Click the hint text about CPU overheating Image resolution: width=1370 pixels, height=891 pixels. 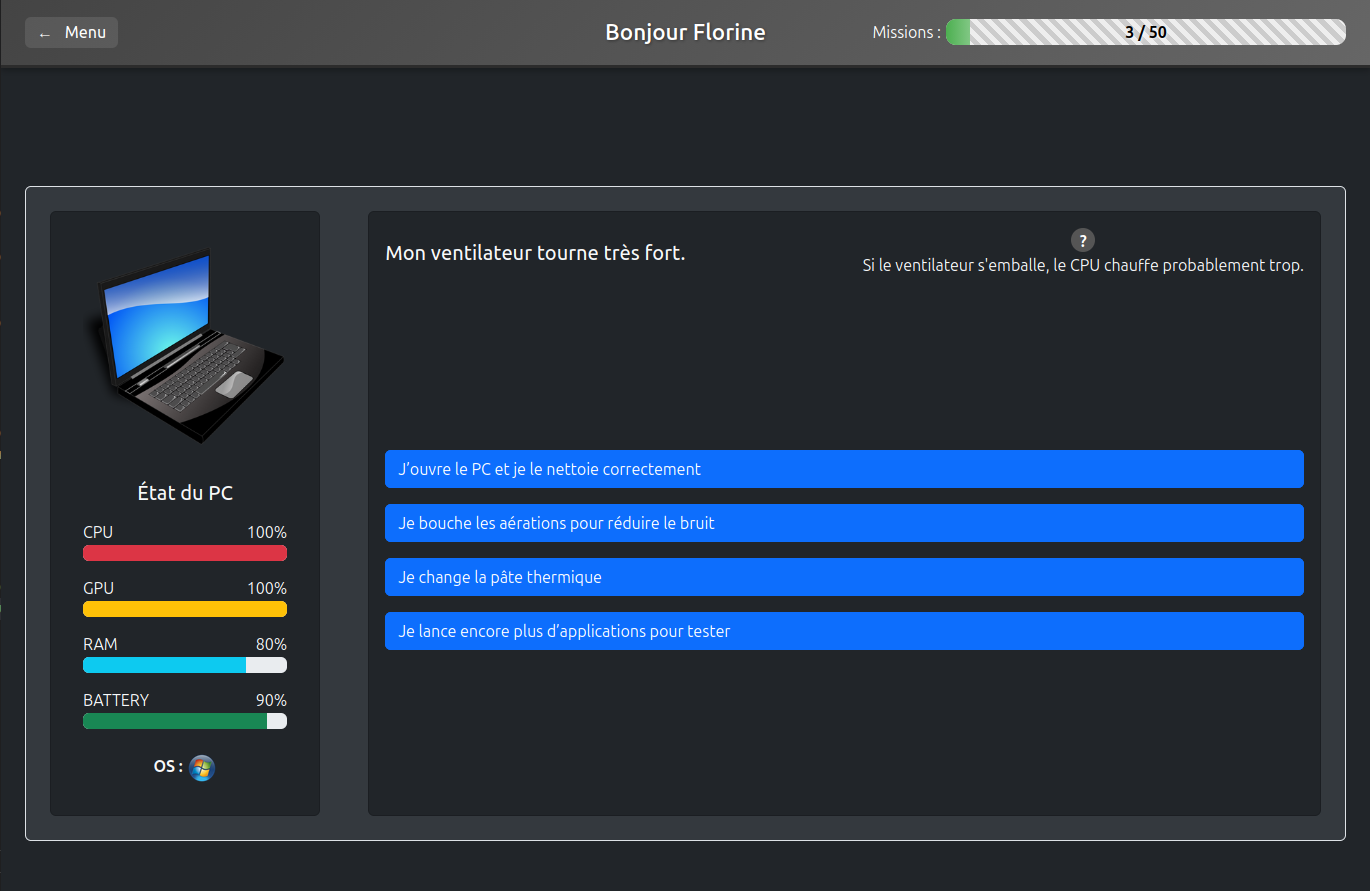pos(1083,266)
